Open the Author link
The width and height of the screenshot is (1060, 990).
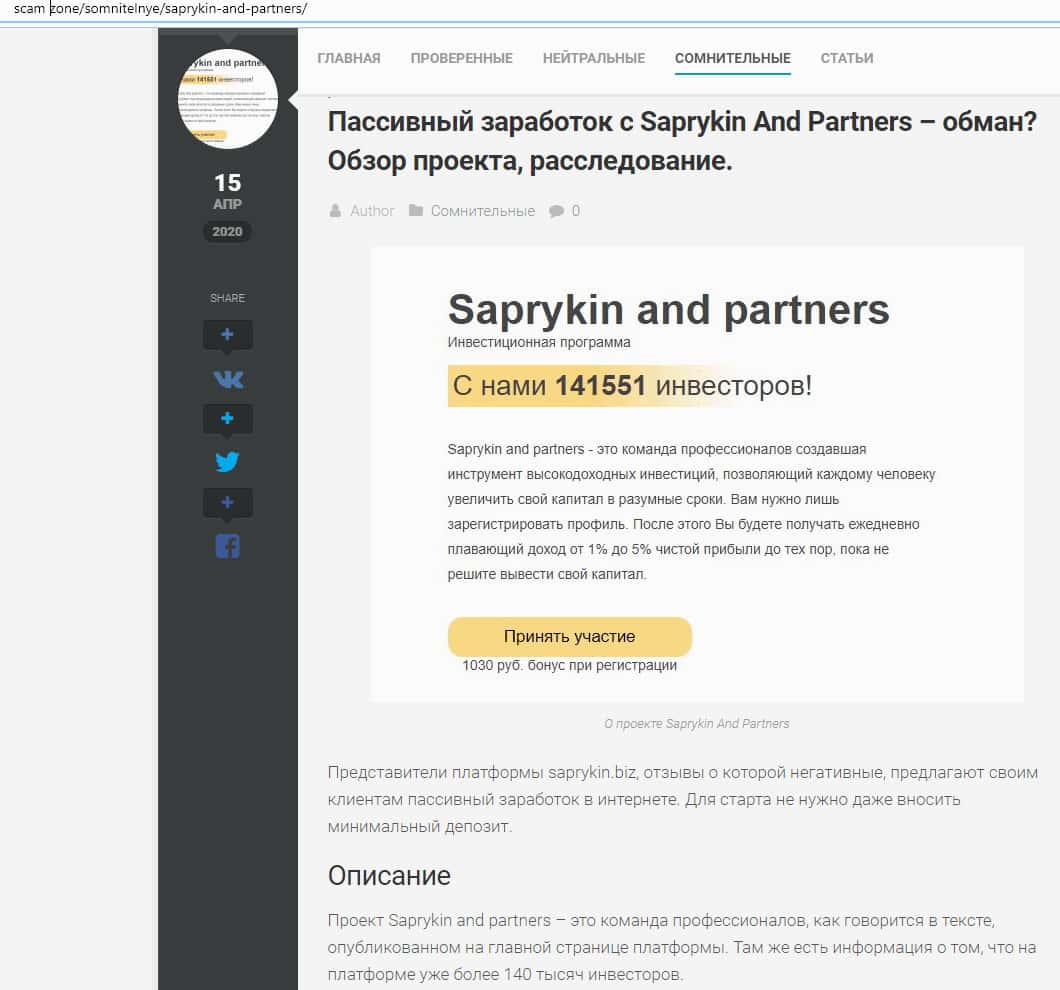tap(372, 211)
